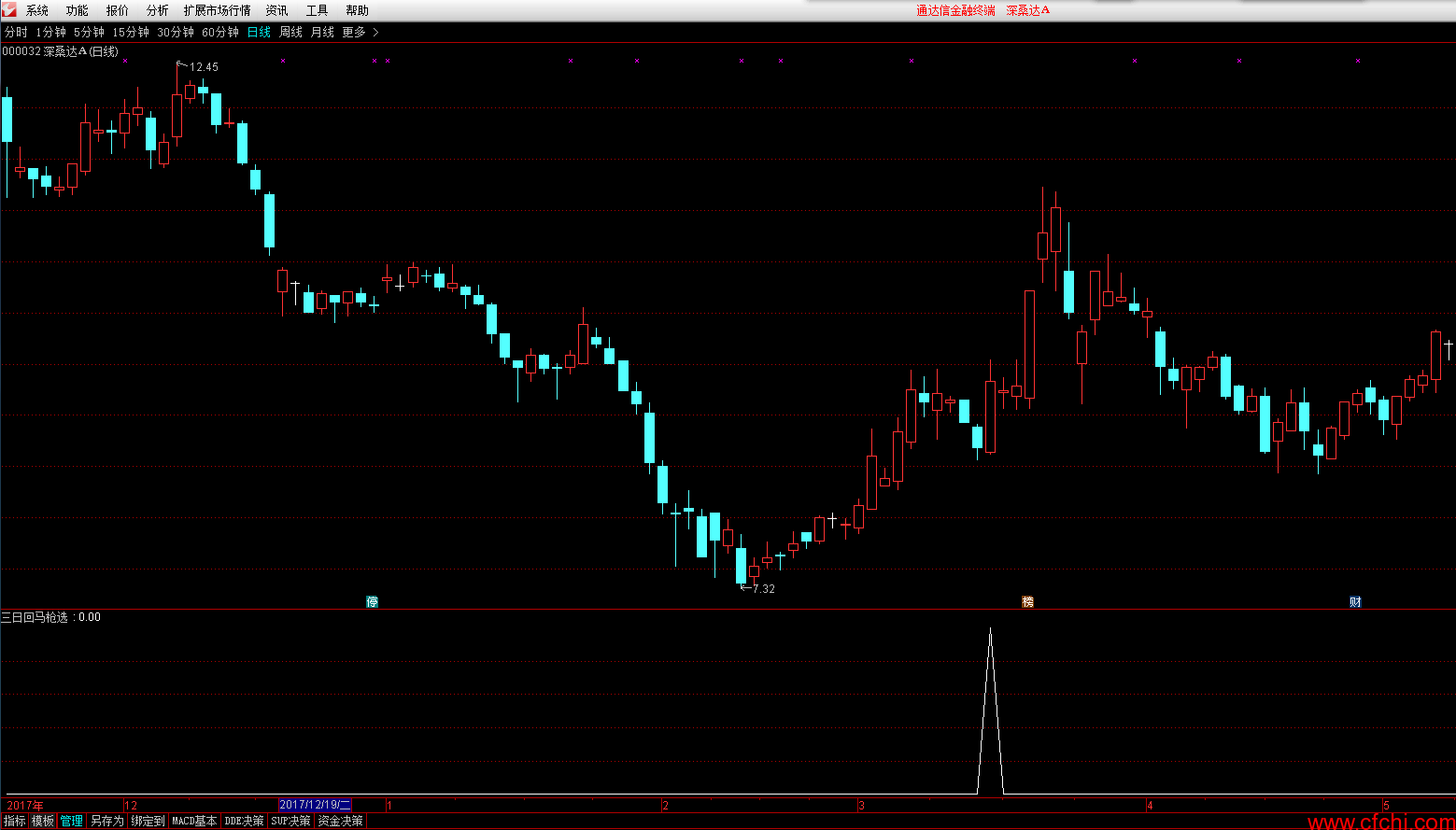
Task: Select the DDE决策 template
Action: (244, 821)
